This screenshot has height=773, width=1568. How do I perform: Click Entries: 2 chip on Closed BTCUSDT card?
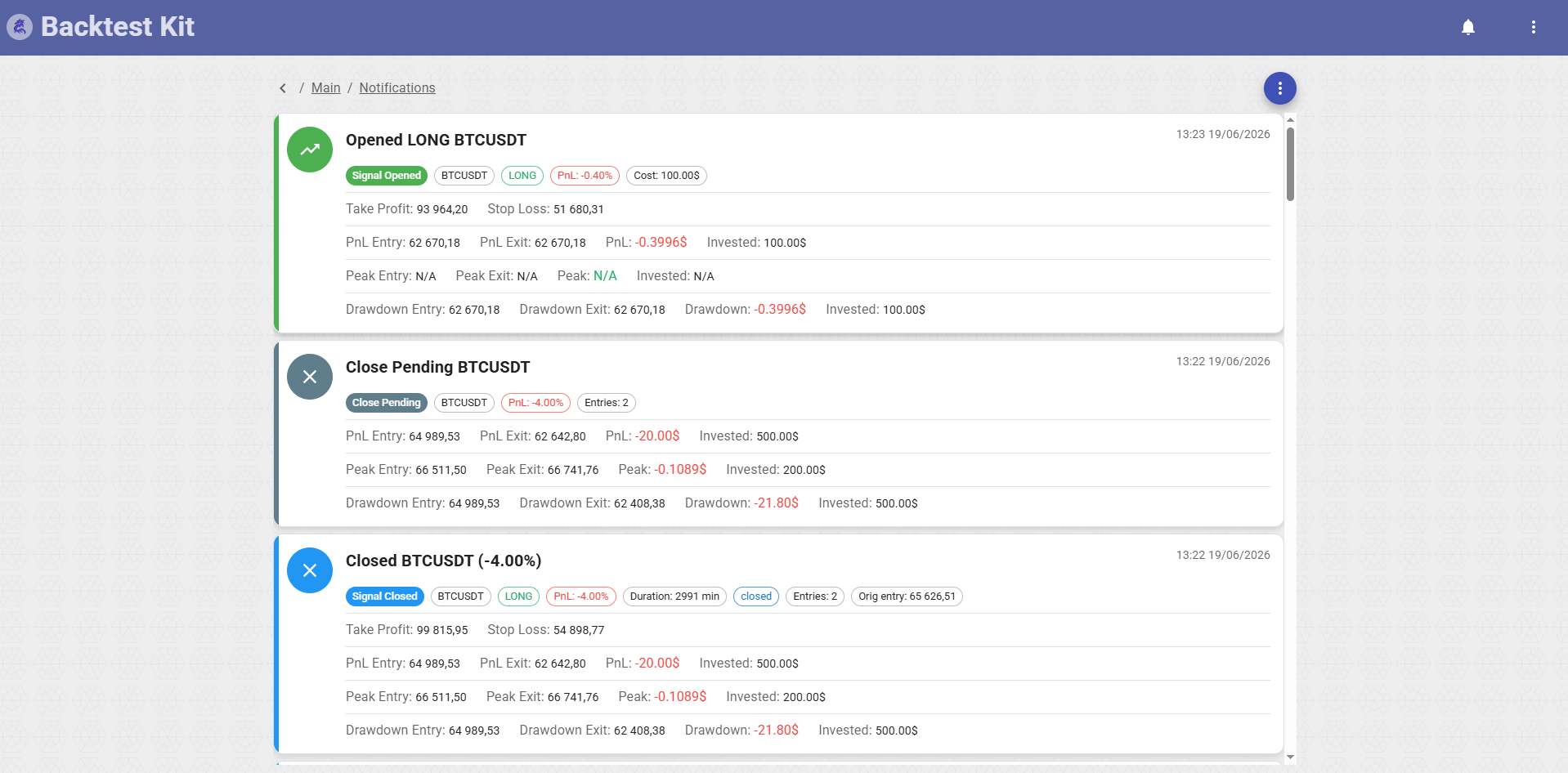[x=815, y=597]
